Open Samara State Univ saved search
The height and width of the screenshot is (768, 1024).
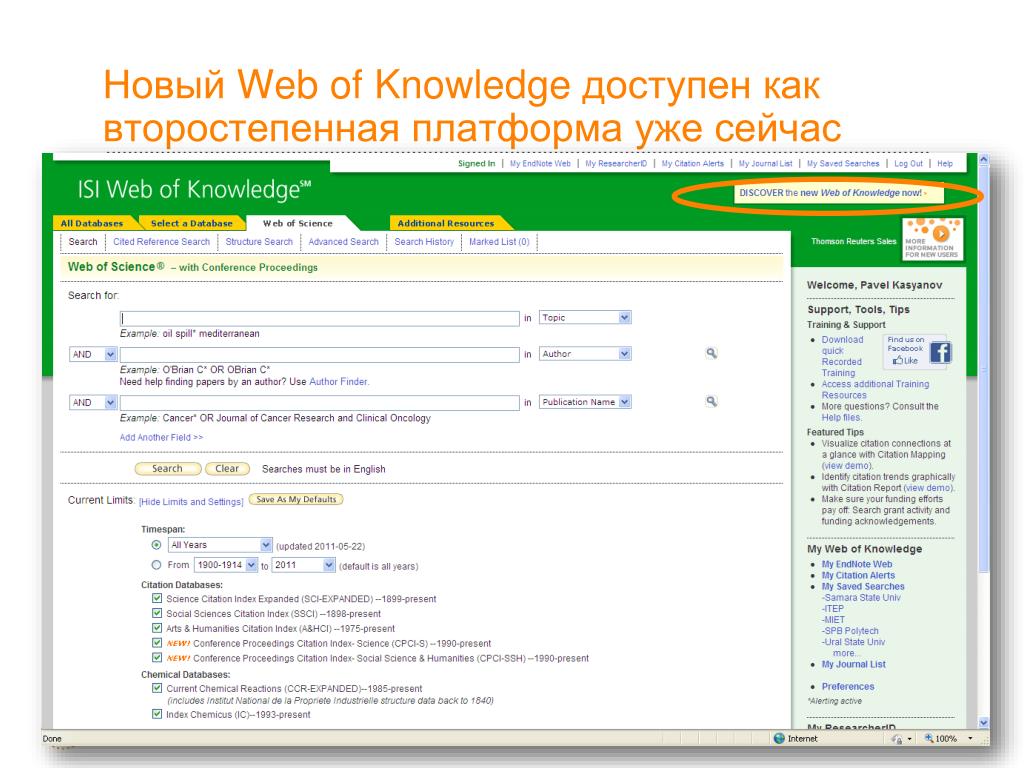(861, 598)
